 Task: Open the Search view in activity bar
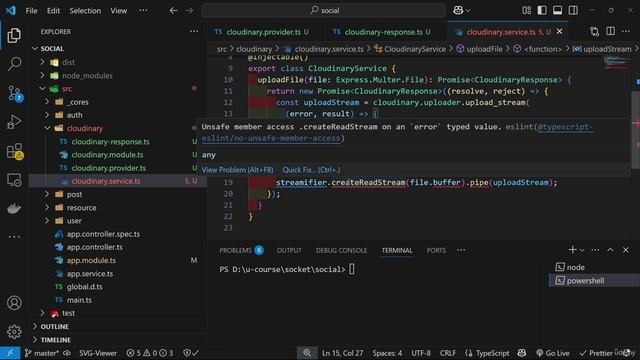coord(14,64)
